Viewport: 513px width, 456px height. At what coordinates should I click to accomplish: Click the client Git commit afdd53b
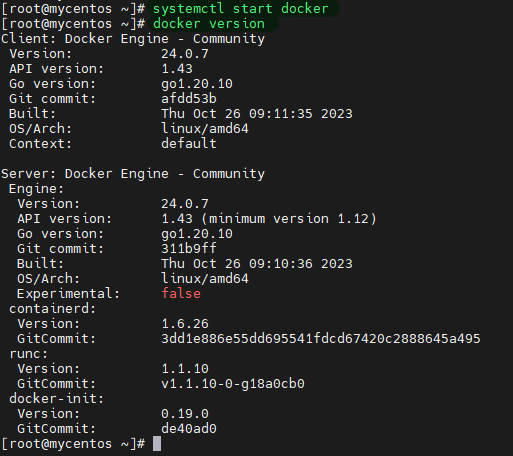(x=189, y=99)
